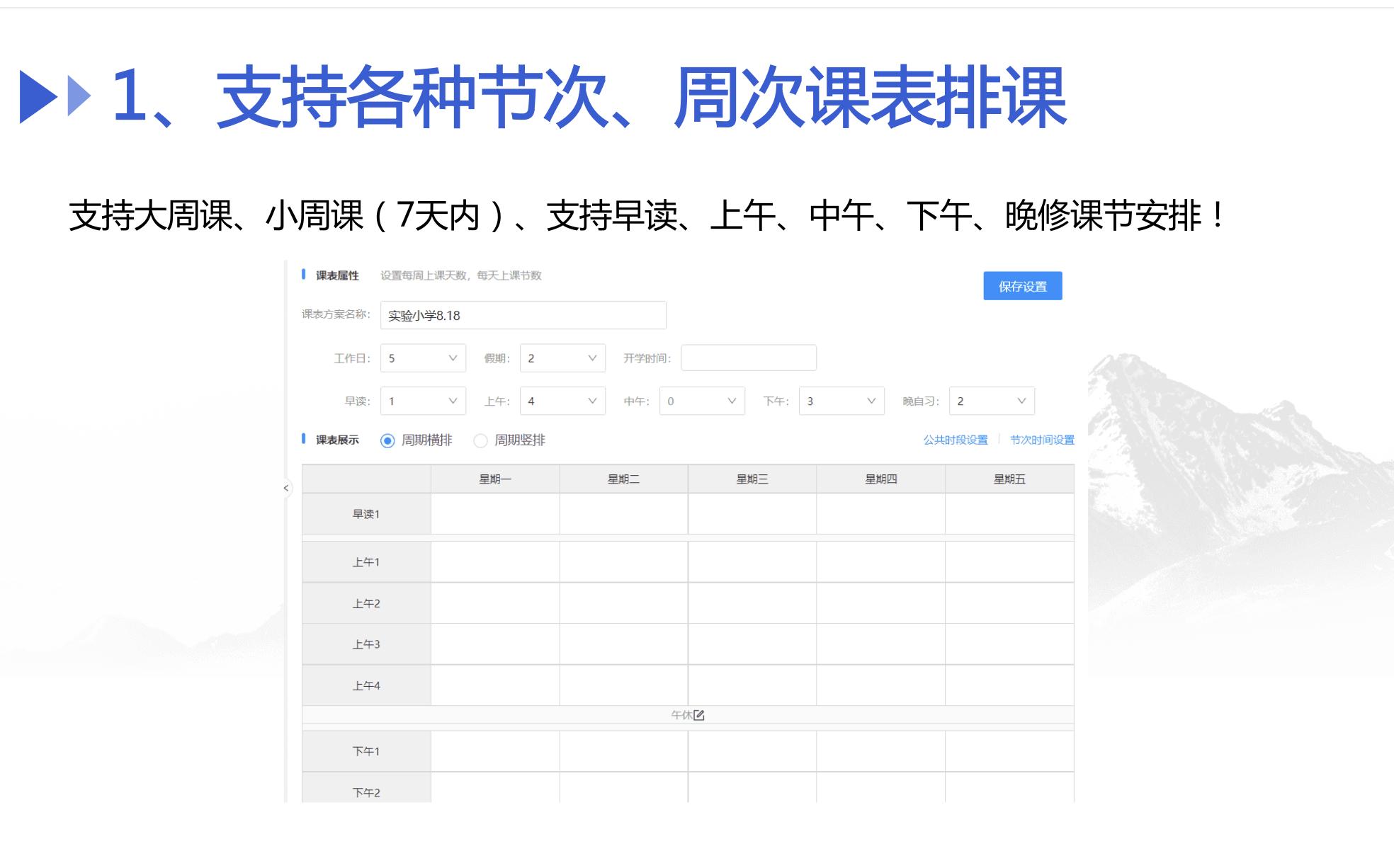Collapse the panel using left arrow icon

[285, 488]
